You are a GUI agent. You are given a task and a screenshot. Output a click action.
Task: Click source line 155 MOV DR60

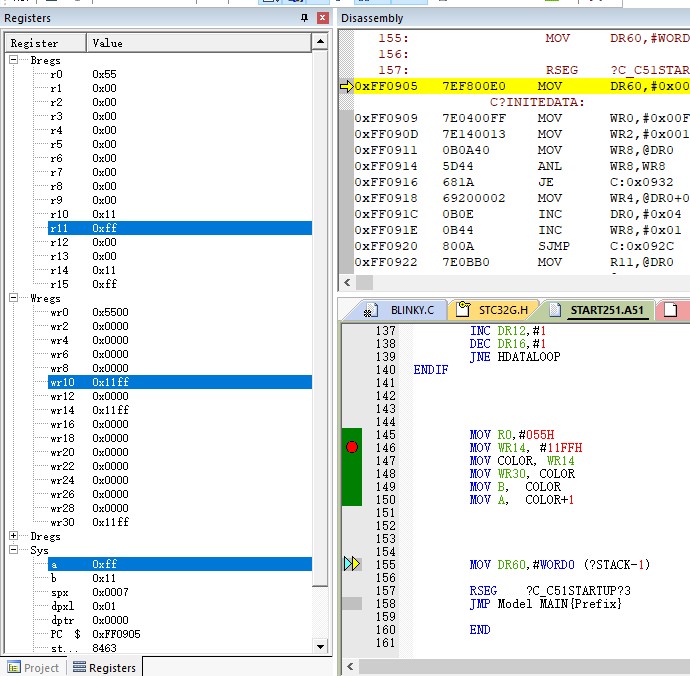tap(559, 565)
